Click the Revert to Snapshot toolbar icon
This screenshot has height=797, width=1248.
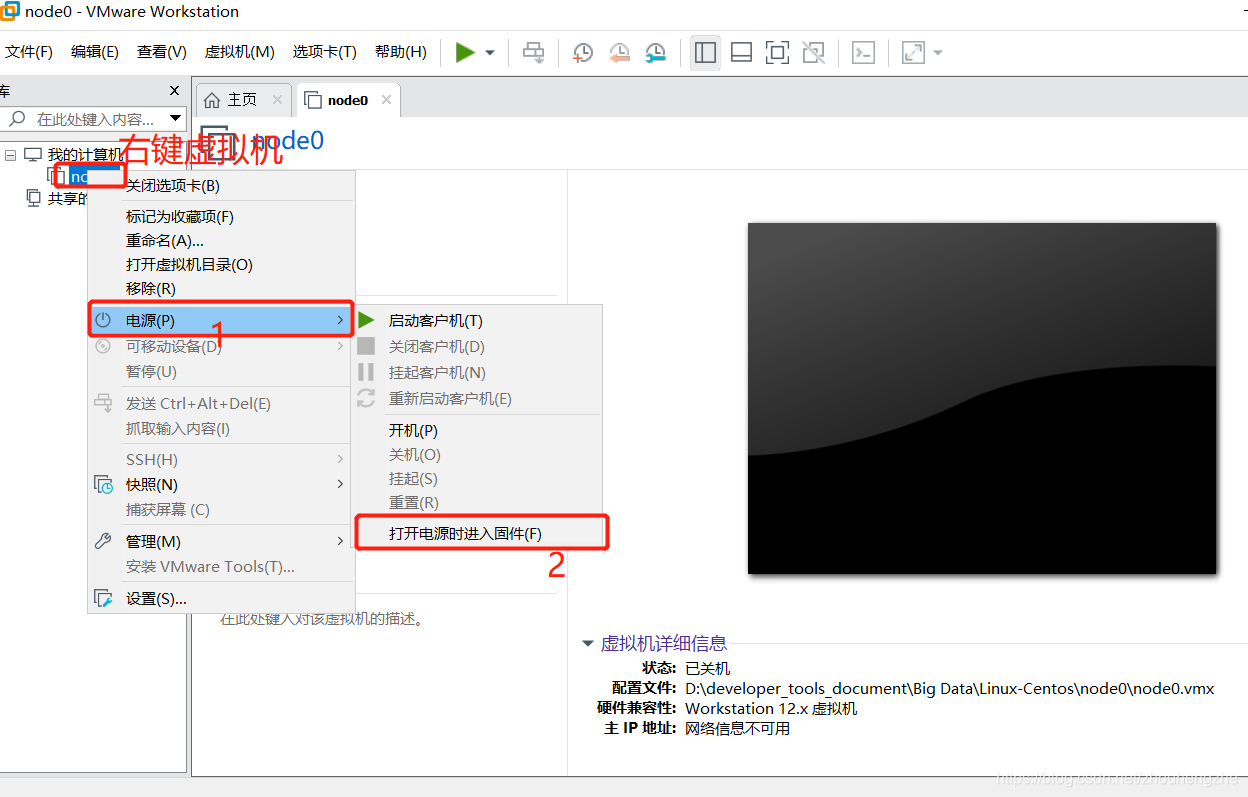click(x=619, y=52)
